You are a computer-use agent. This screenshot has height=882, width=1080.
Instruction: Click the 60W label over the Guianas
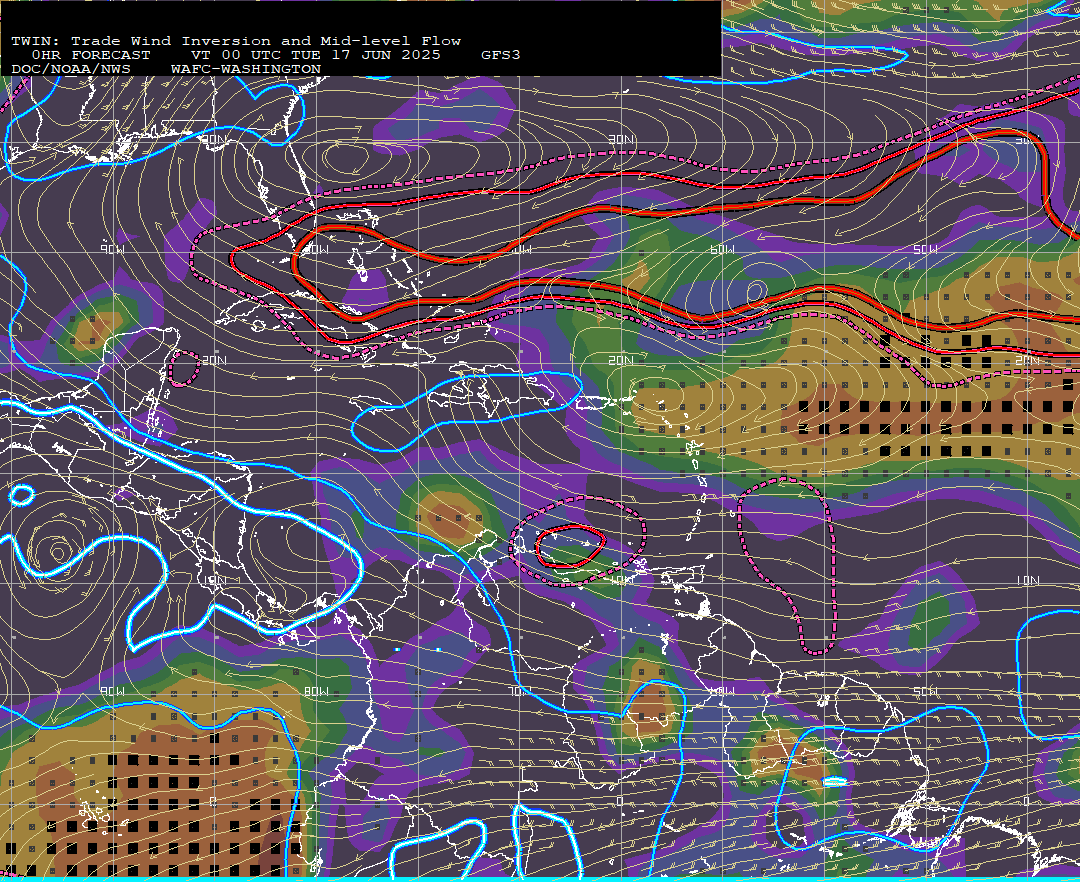point(722,691)
